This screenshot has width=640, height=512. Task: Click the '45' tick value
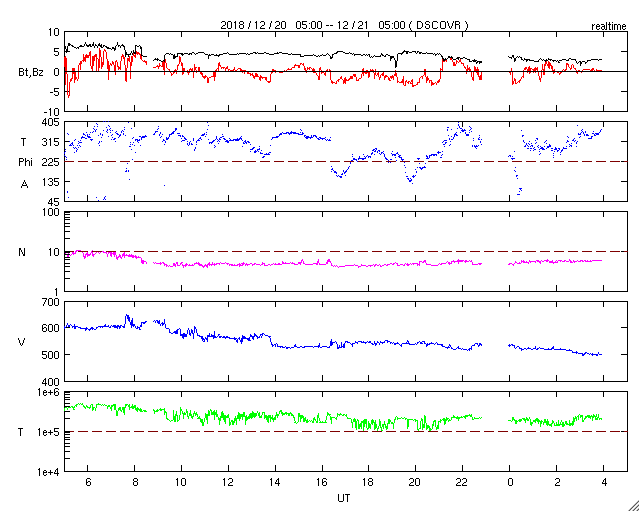[x=54, y=202]
